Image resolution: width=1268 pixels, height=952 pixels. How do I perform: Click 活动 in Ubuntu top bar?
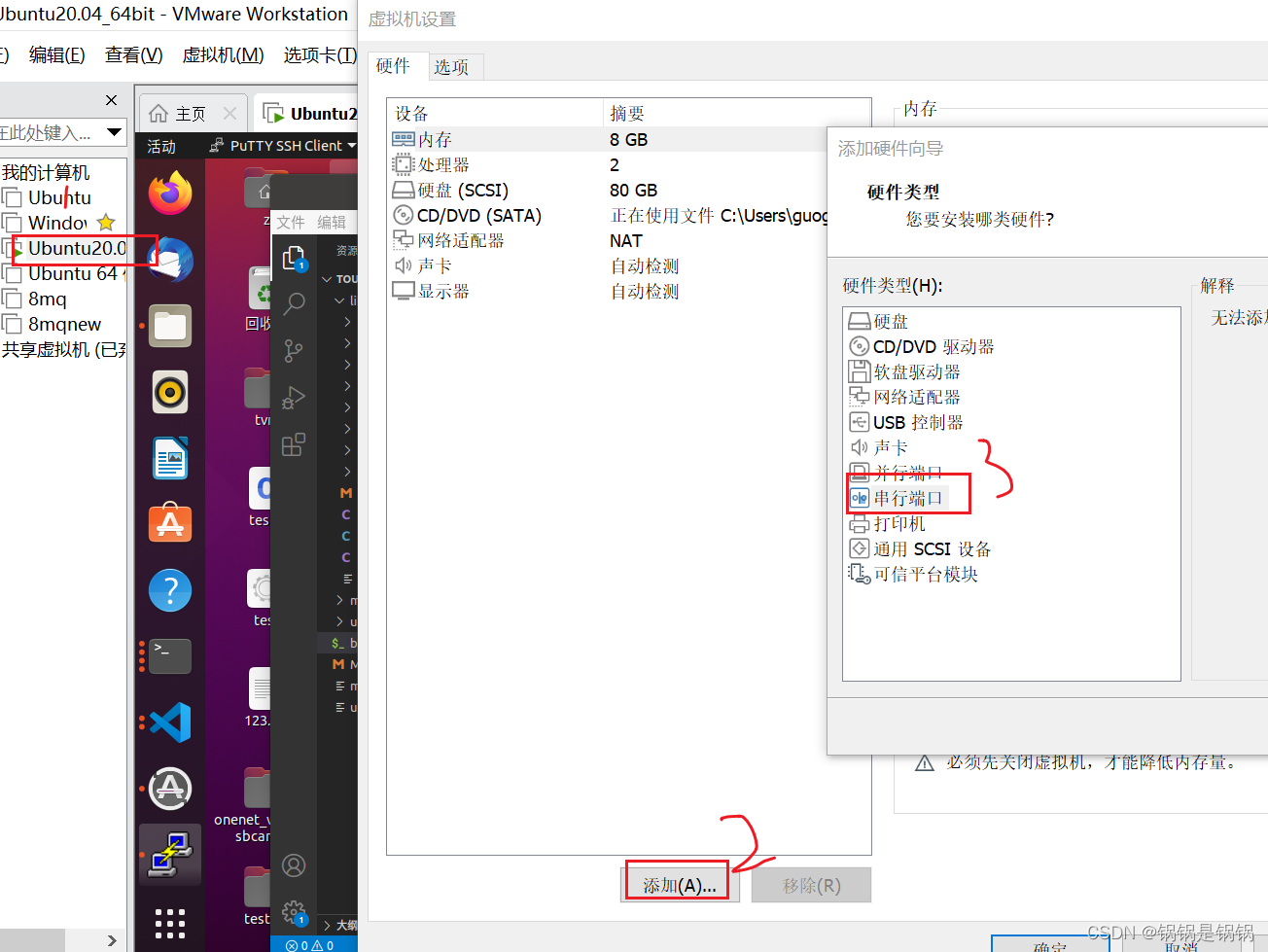click(x=161, y=146)
